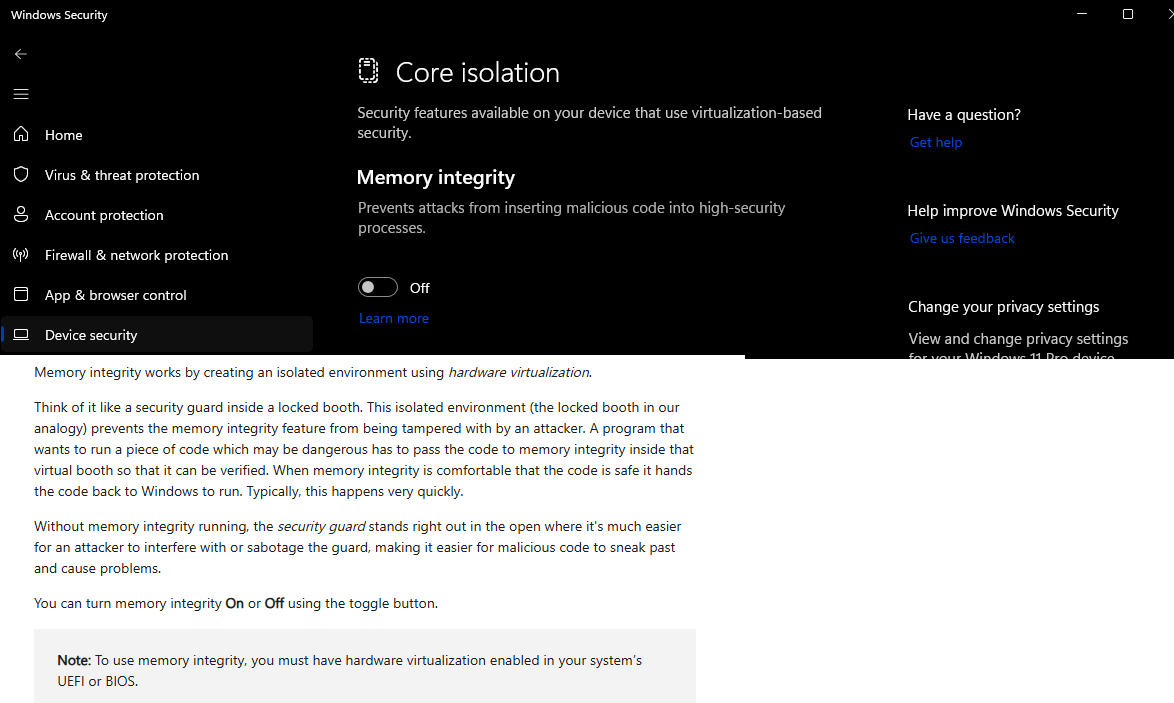
Task: Click the italic hardware virtualization text
Action: (x=518, y=372)
